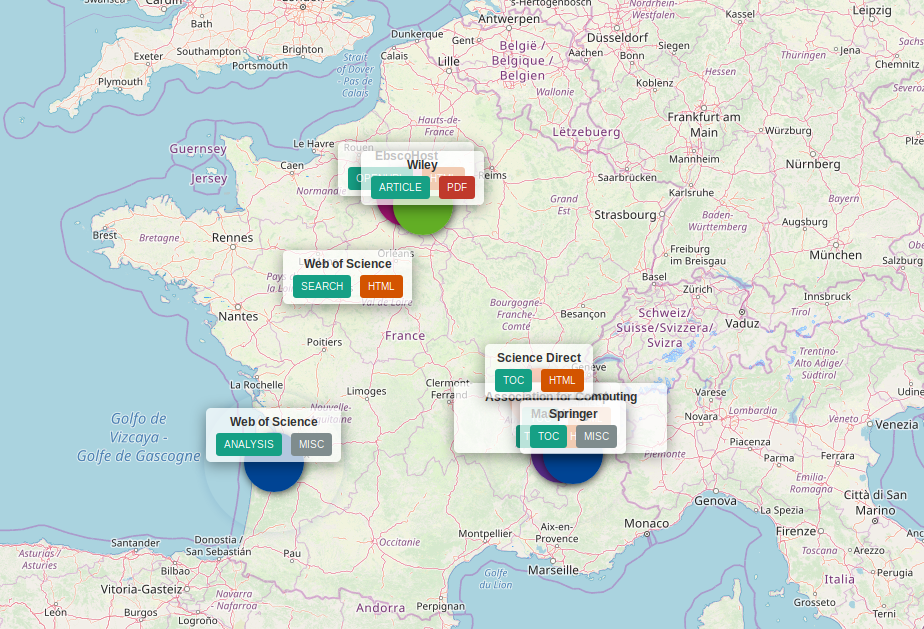This screenshot has height=629, width=924.
Task: Click the Nürnberg city label
Action: tap(813, 164)
